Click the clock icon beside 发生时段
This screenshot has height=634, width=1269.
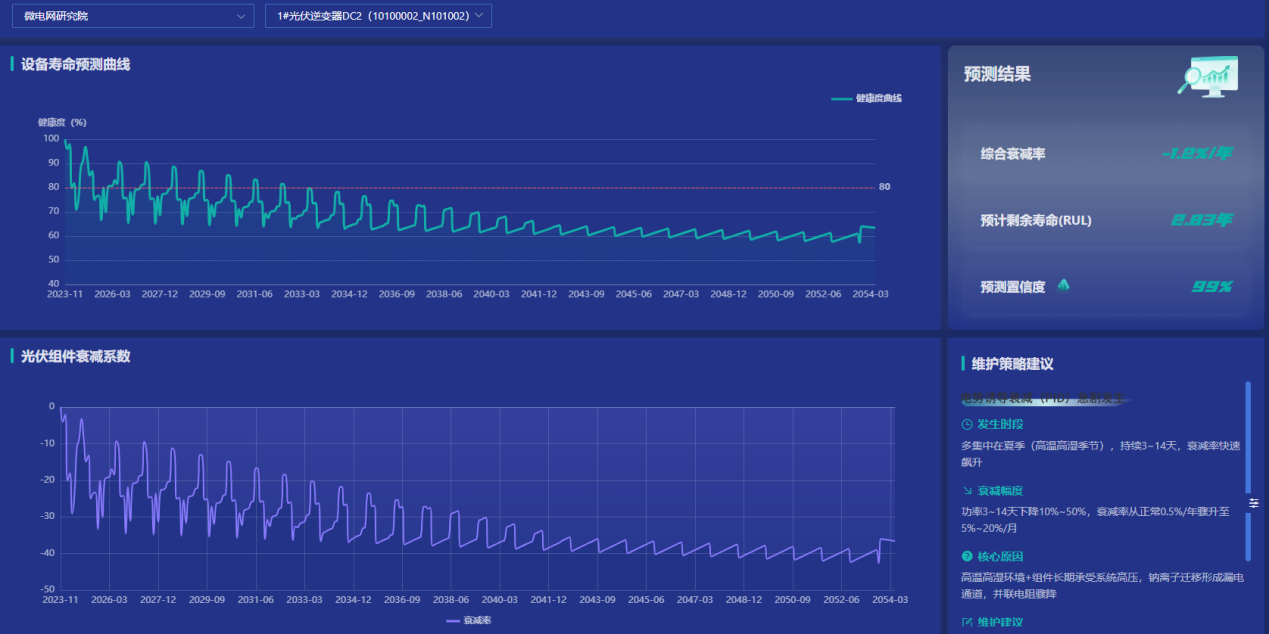point(967,424)
